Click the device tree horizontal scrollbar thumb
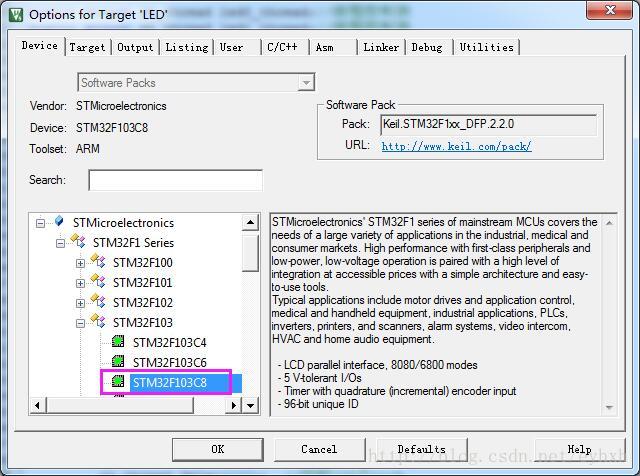This screenshot has height=476, width=640. point(120,405)
